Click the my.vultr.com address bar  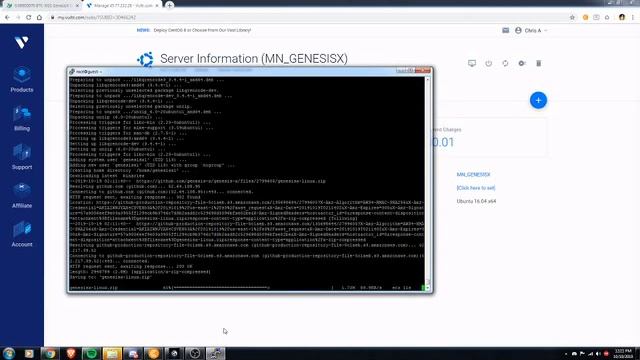click(306, 18)
